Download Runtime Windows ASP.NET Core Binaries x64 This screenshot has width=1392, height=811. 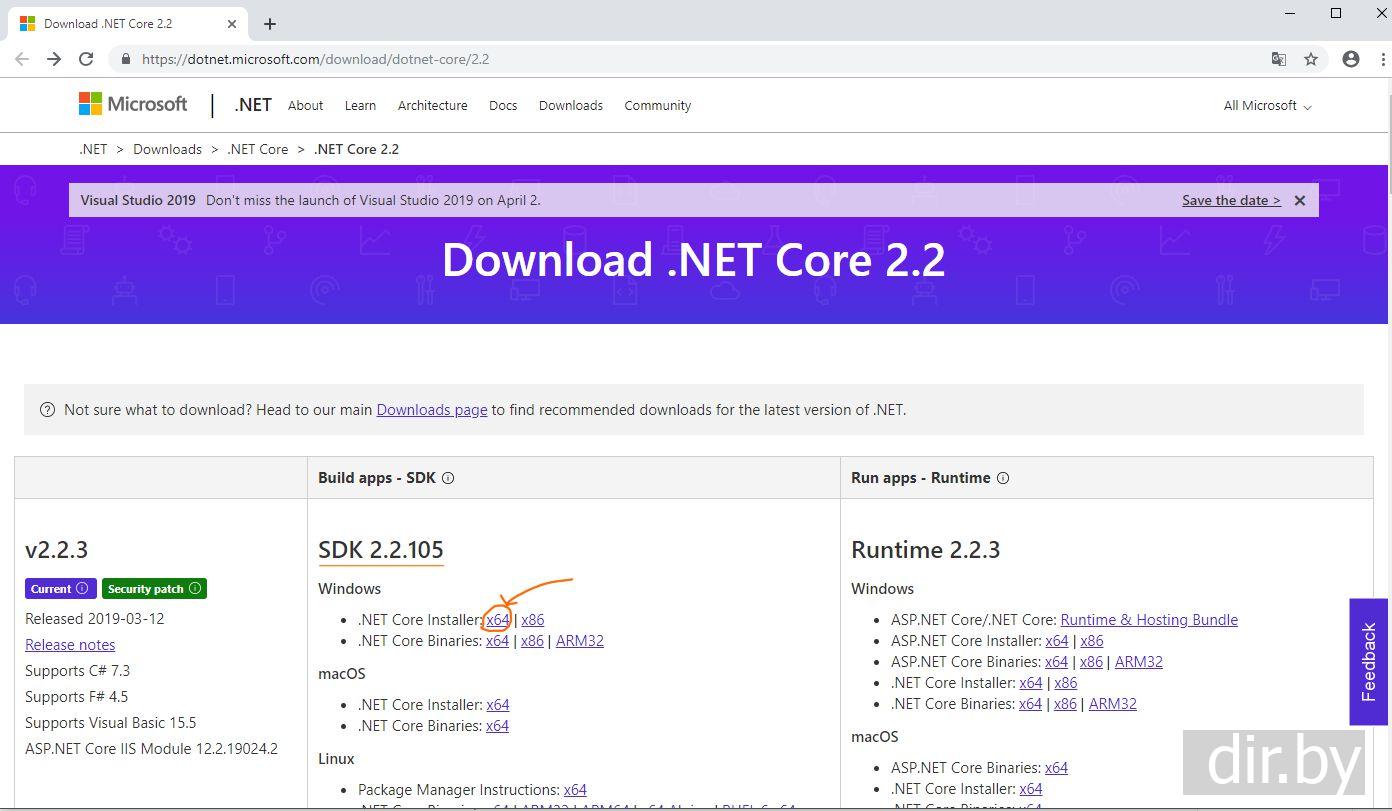pyautogui.click(x=1056, y=662)
